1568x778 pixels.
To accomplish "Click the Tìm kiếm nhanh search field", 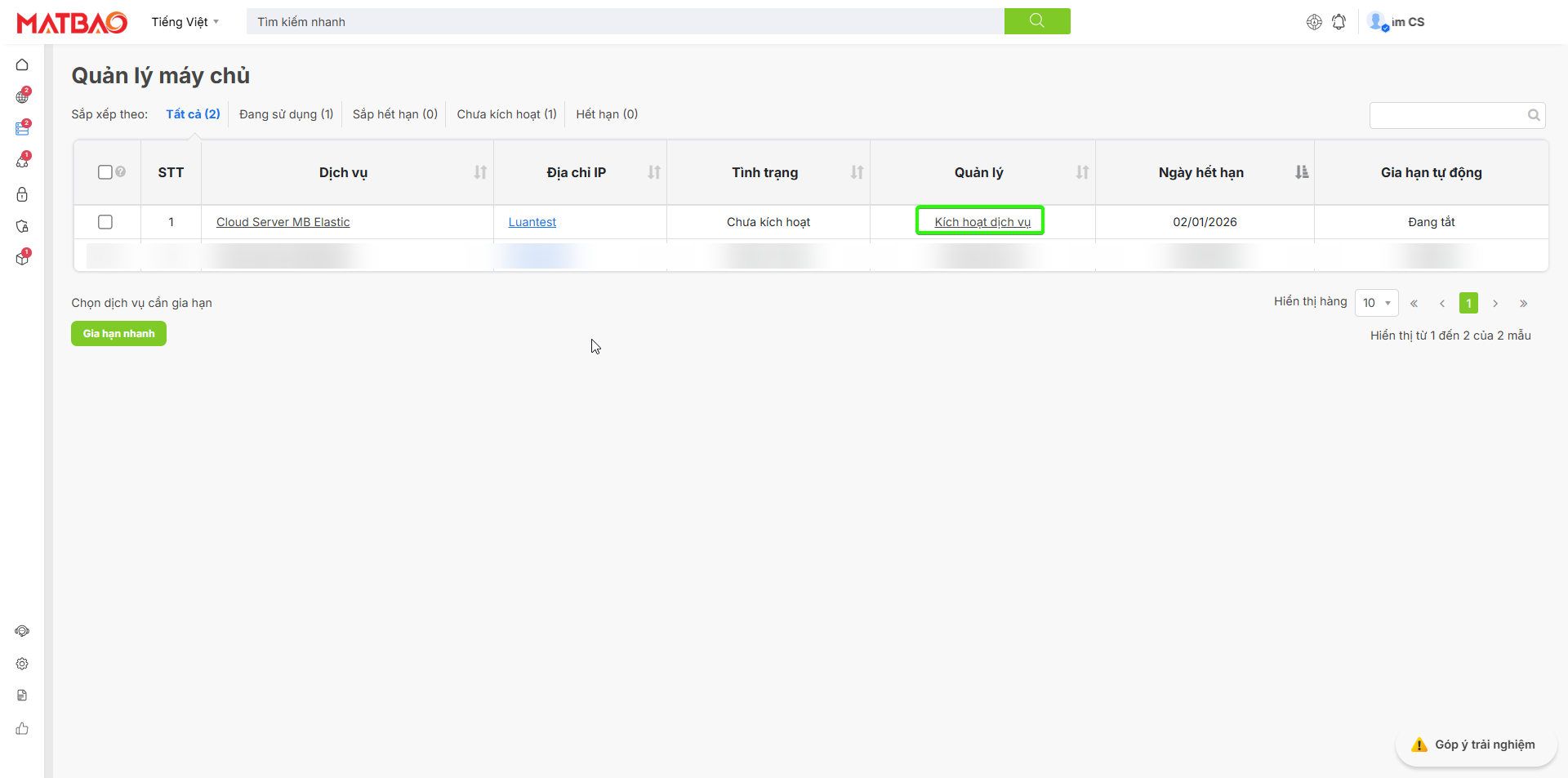I will click(625, 22).
